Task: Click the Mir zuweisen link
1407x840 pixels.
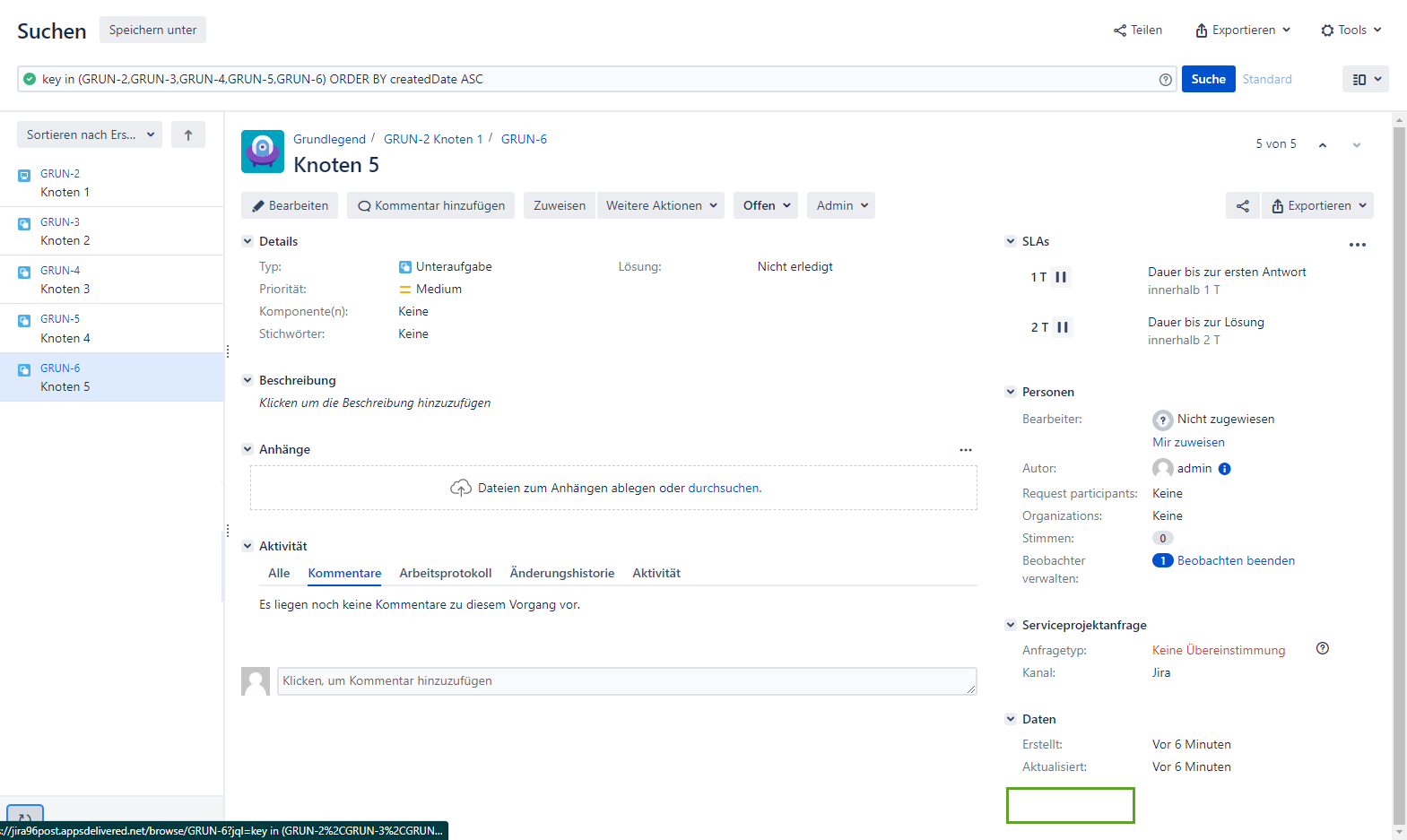Action: tap(1188, 443)
